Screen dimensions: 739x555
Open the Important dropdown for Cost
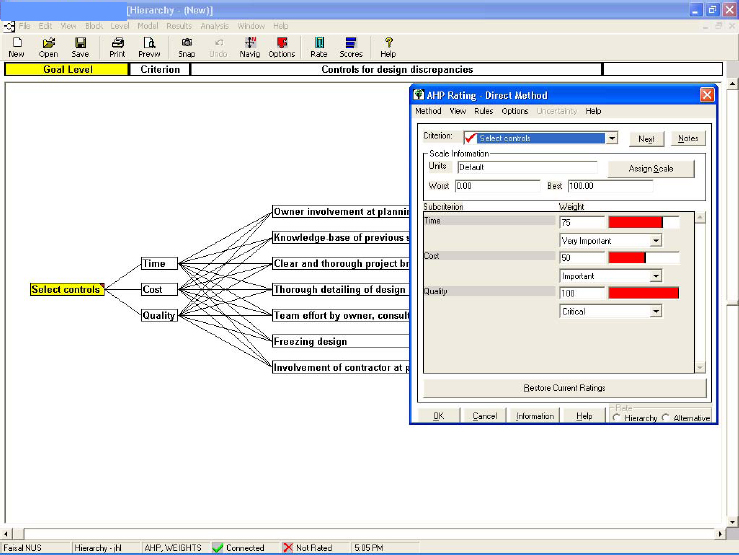(656, 276)
